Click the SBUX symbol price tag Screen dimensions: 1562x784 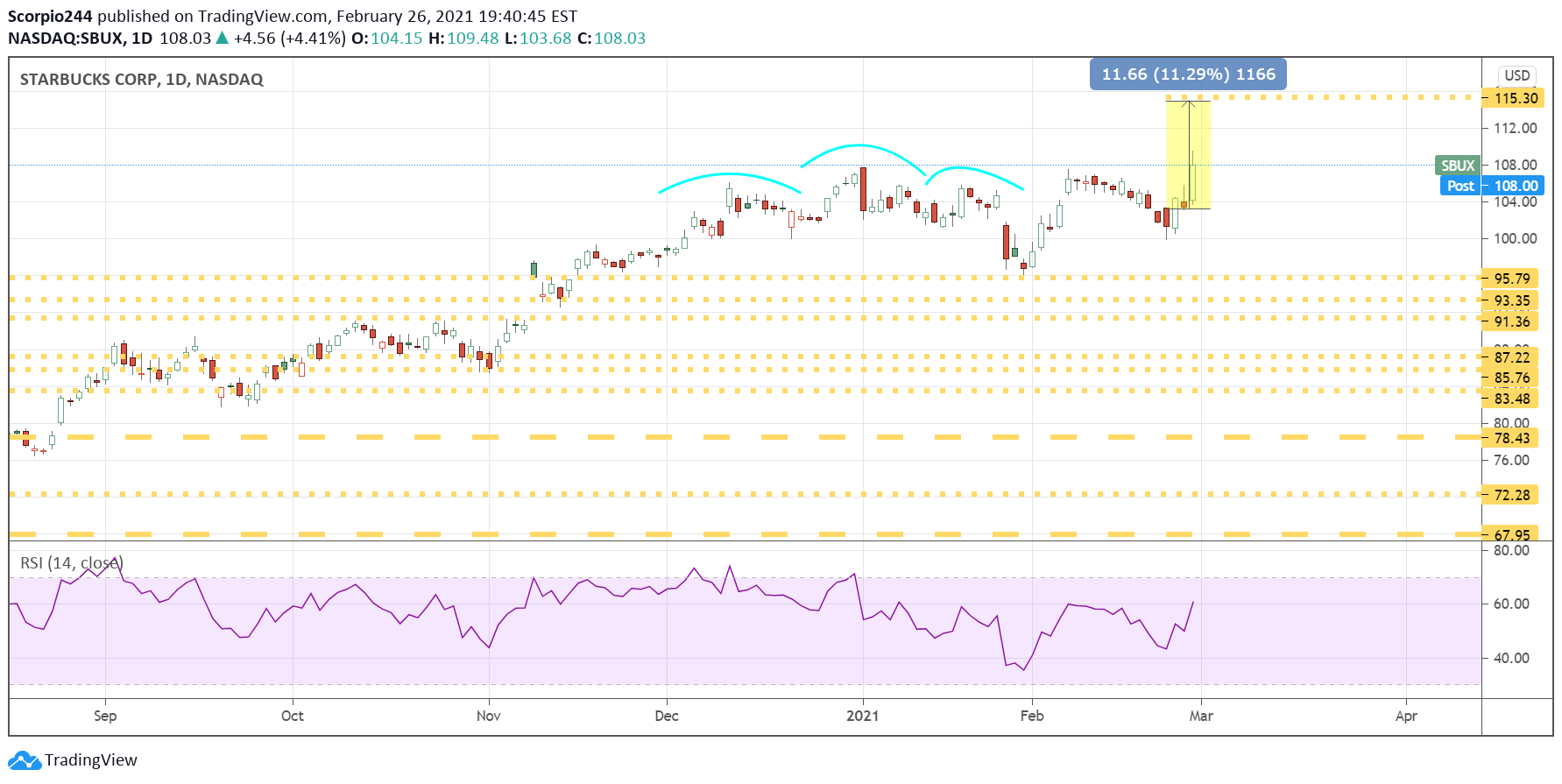(x=1458, y=165)
